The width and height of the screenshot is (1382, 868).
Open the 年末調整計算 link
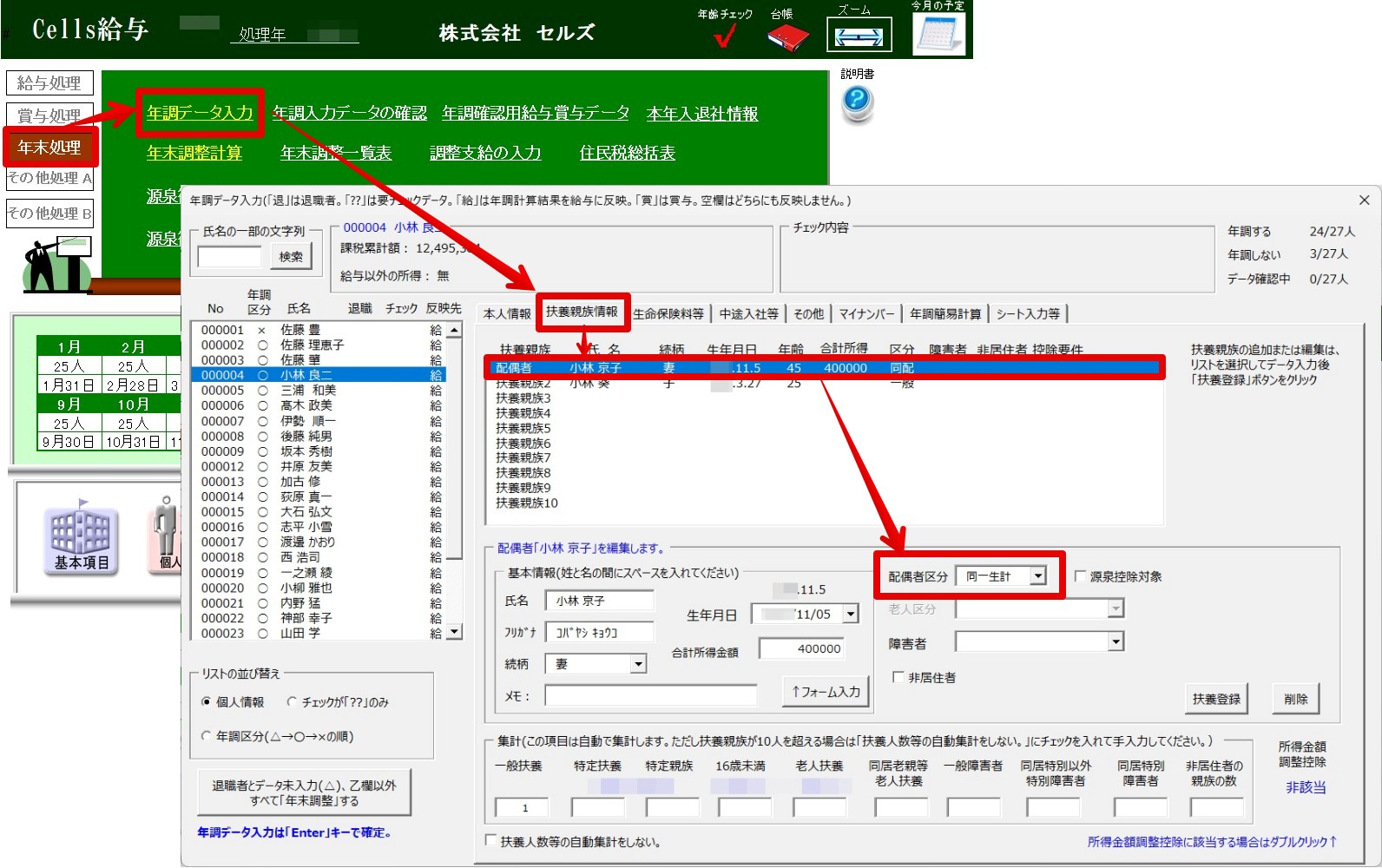click(x=194, y=153)
